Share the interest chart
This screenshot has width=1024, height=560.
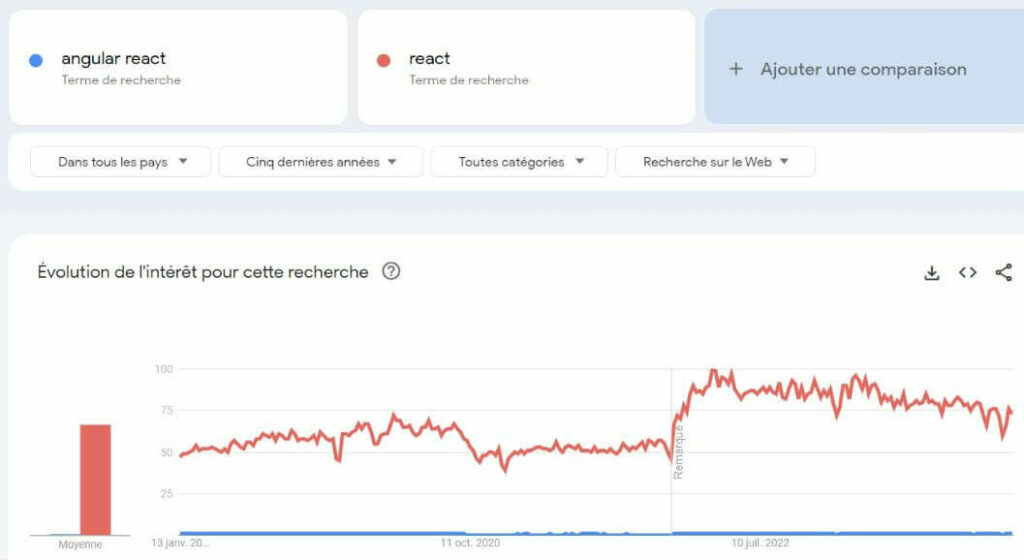coord(1004,272)
